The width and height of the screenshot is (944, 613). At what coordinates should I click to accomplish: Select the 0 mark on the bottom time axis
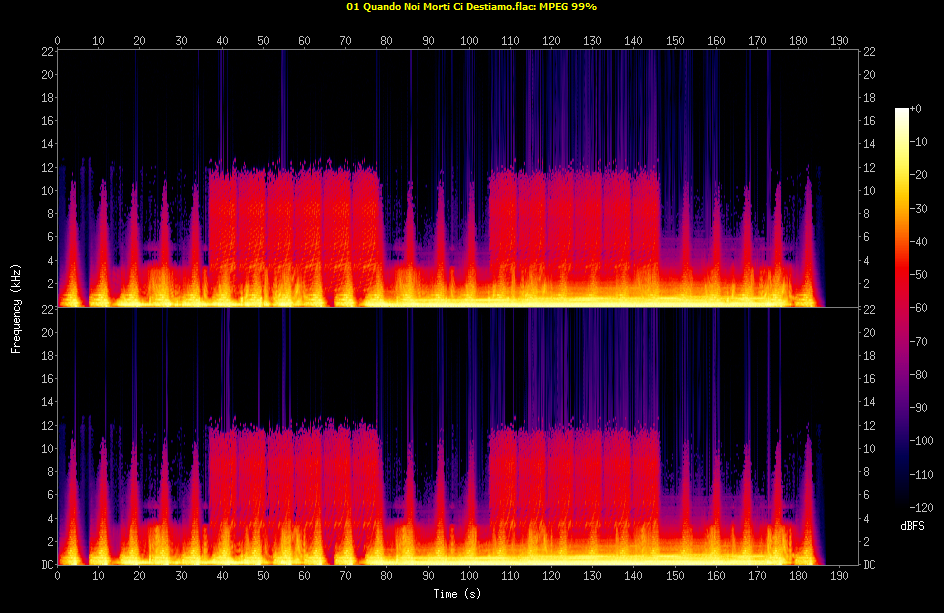click(x=58, y=577)
